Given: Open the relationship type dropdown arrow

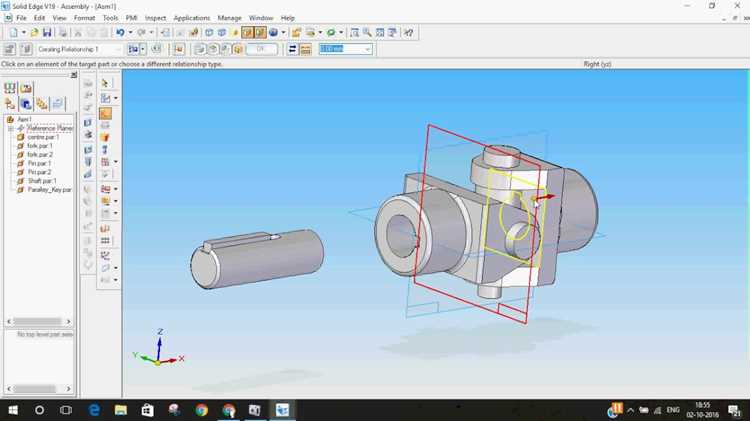Looking at the screenshot, I should [143, 49].
